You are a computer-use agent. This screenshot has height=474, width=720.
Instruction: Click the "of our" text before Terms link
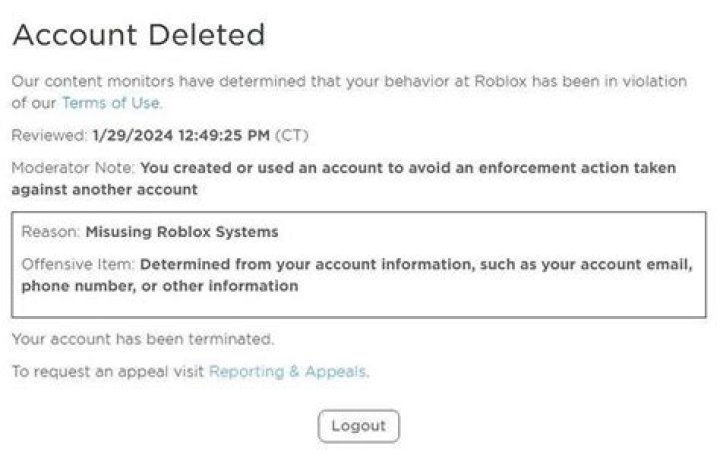[34, 102]
